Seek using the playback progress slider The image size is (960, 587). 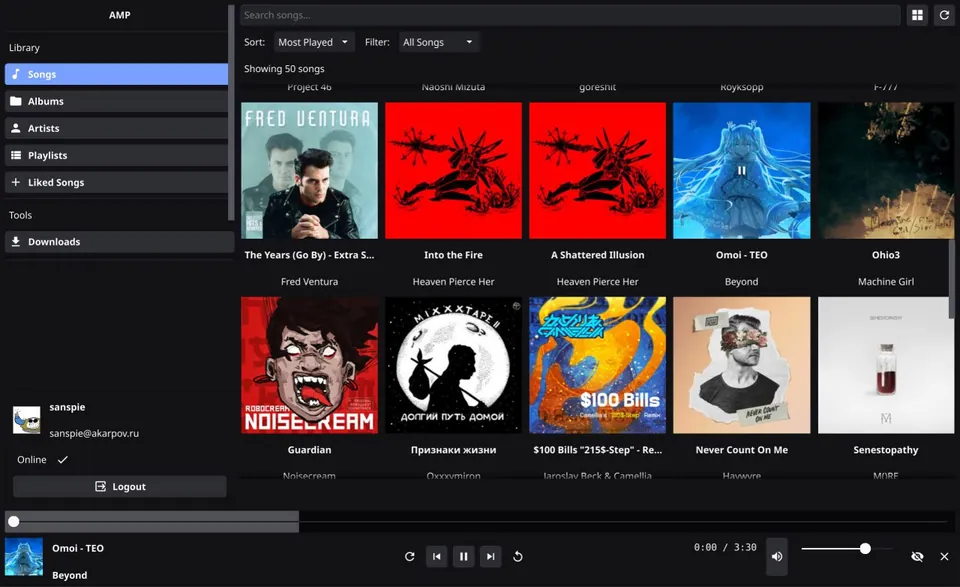[x=479, y=522]
